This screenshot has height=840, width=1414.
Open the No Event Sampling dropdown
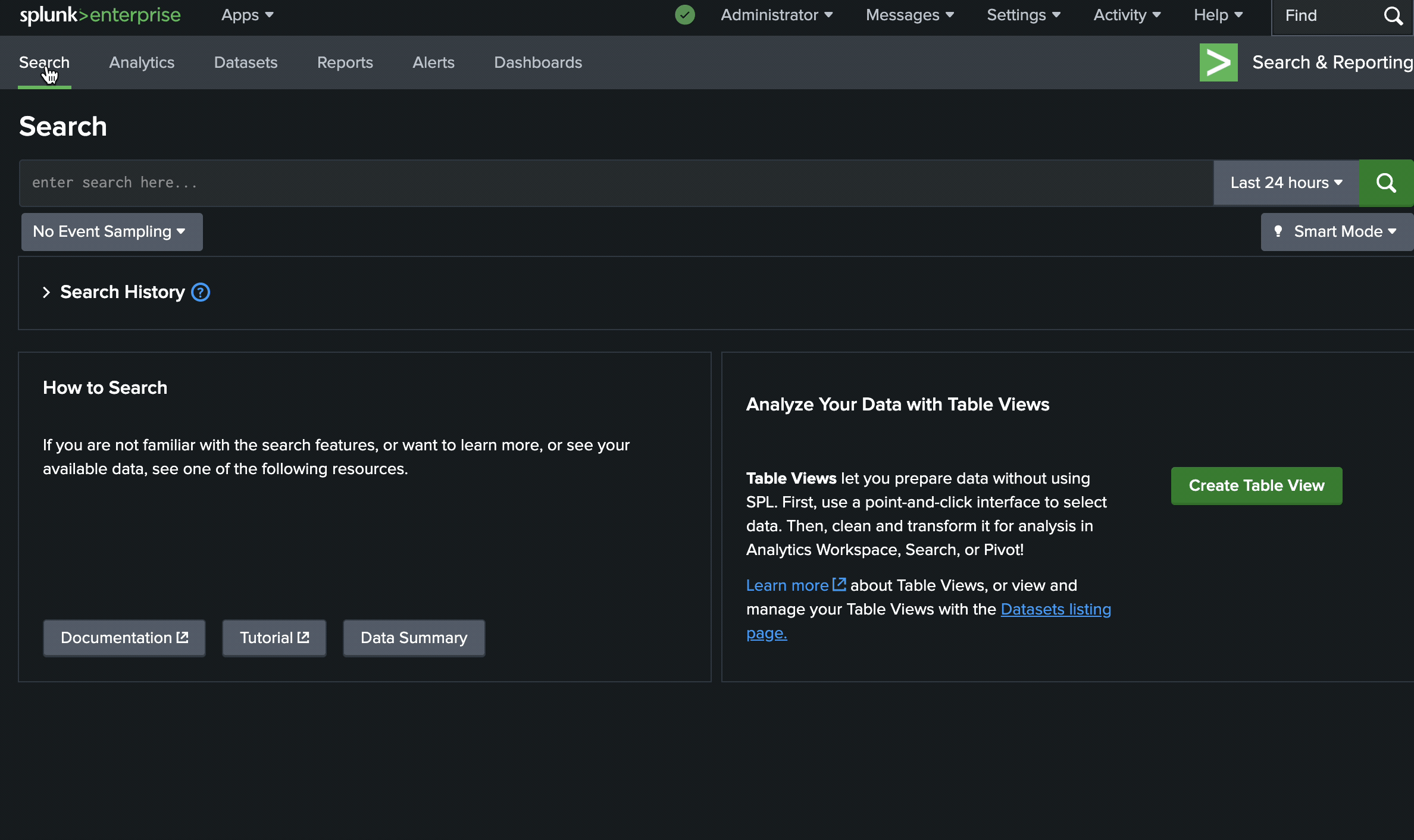click(111, 231)
